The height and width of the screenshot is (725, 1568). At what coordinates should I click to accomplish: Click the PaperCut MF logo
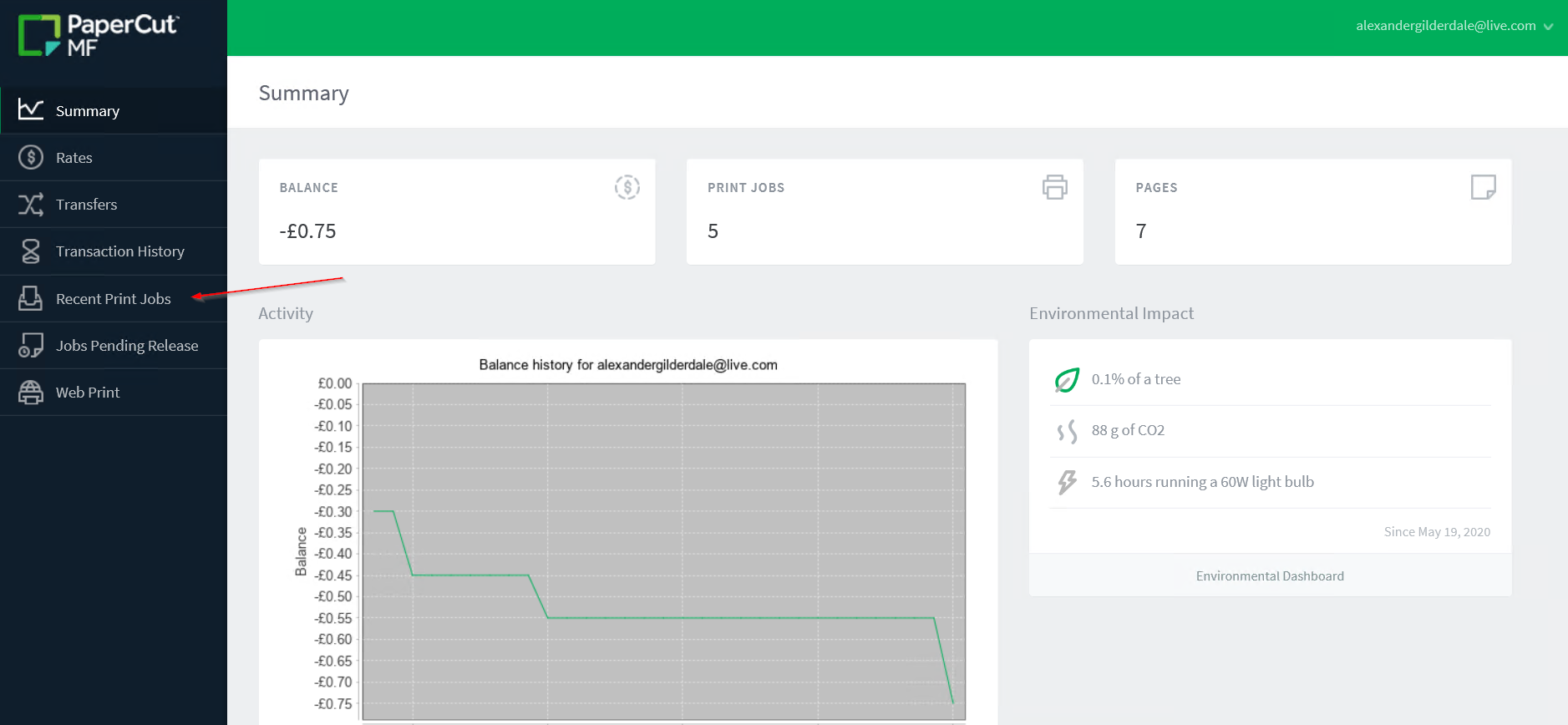98,35
